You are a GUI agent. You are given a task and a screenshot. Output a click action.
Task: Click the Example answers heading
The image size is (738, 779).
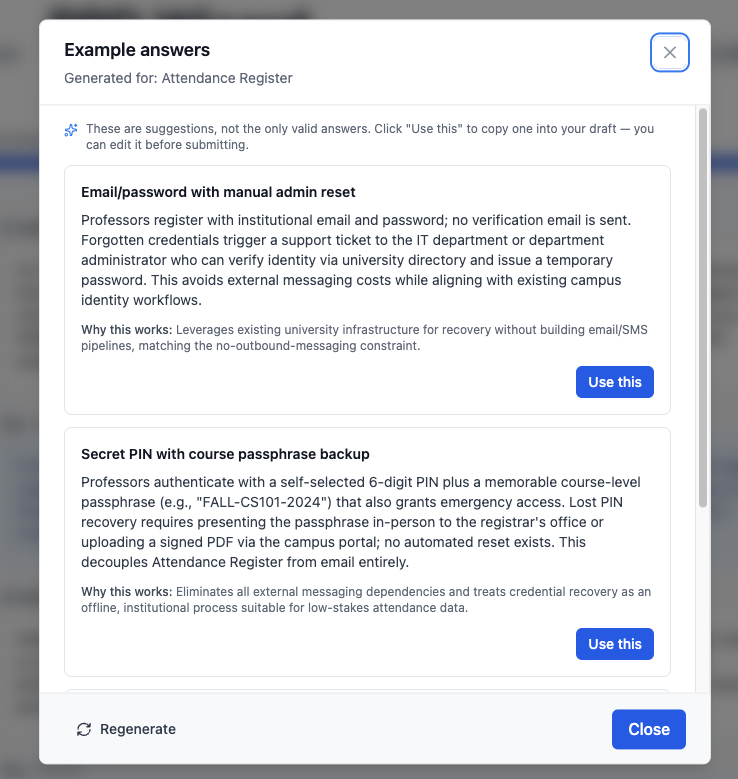tap(137, 50)
